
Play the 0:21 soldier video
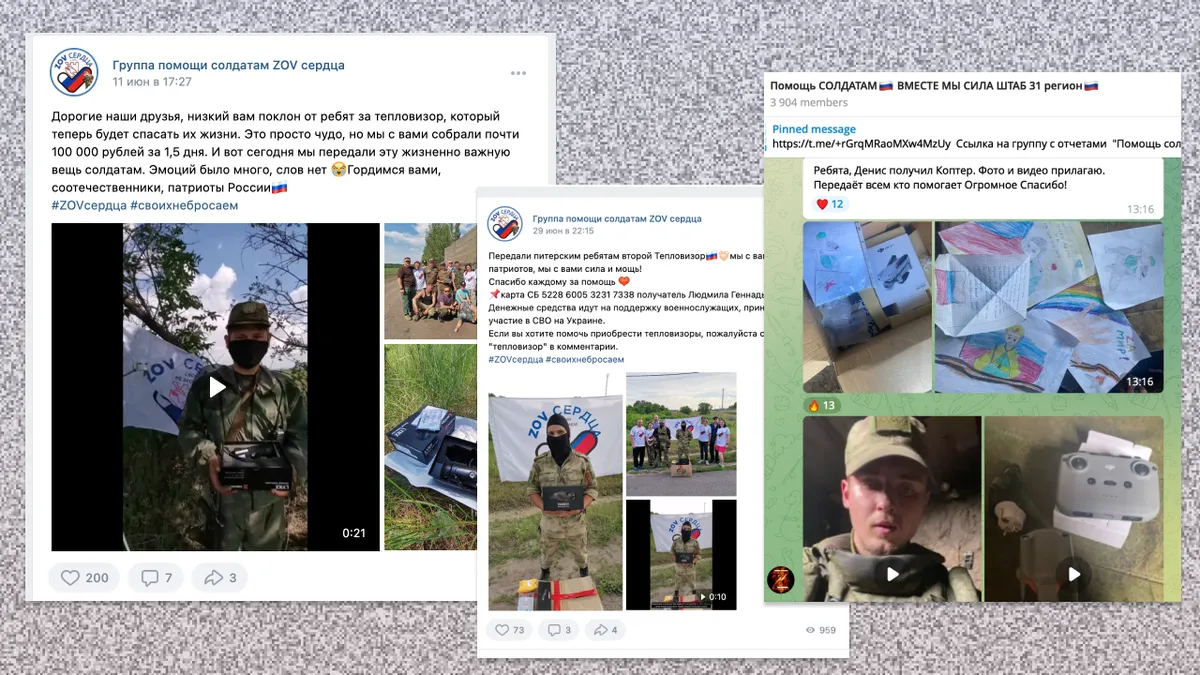coord(216,387)
